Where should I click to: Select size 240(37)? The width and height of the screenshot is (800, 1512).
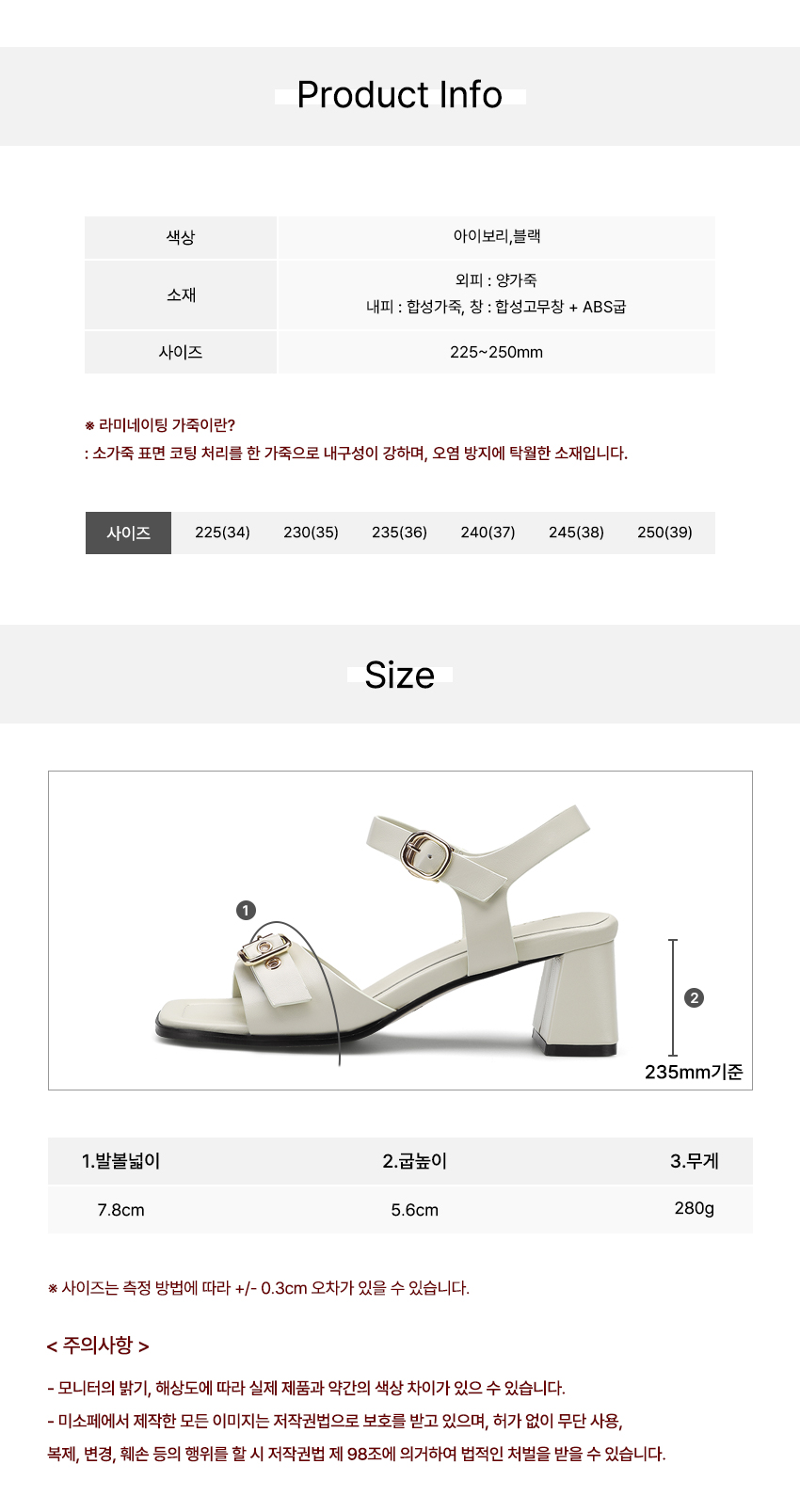click(488, 533)
